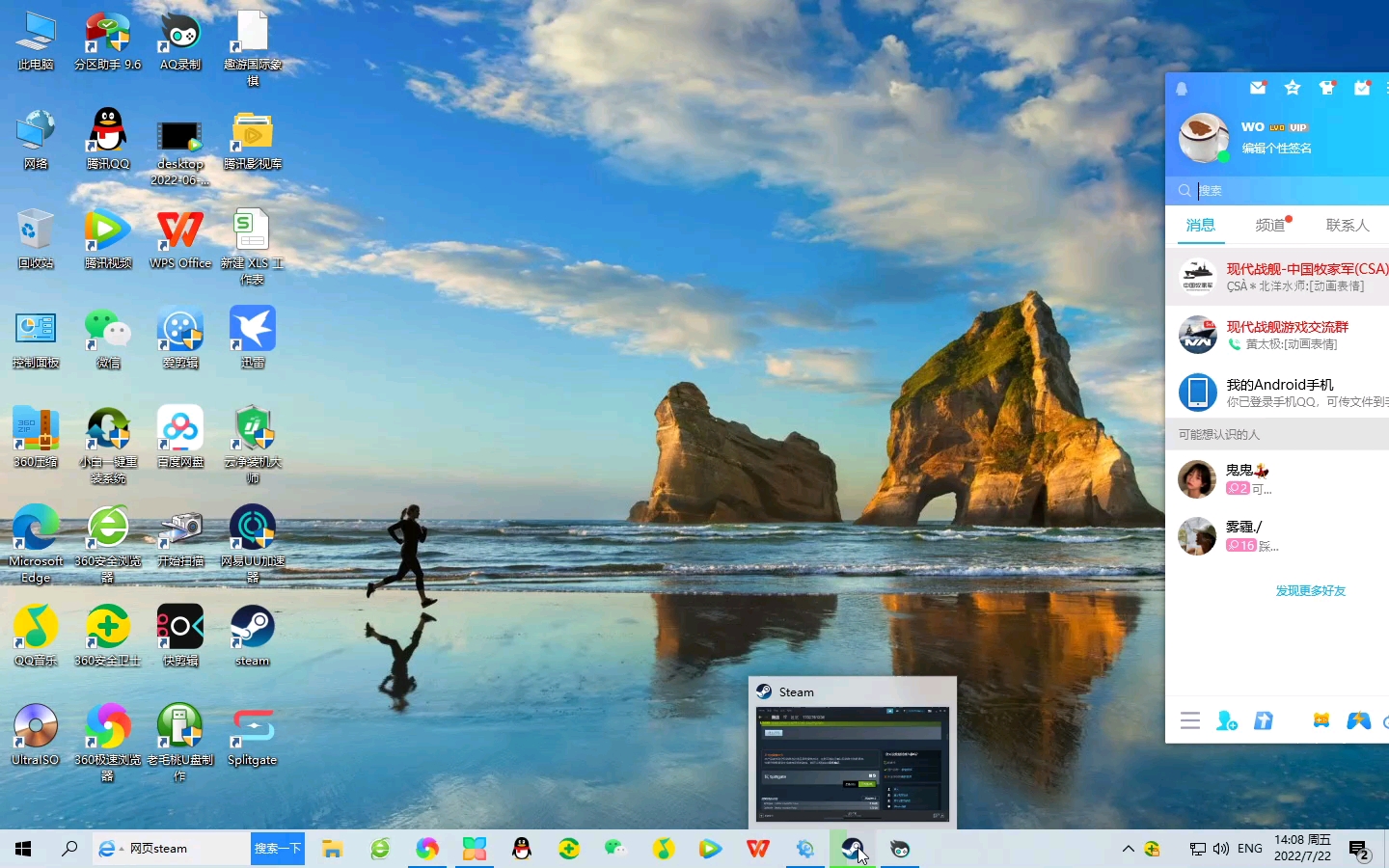Select the Splitgate desktop shortcut
Image resolution: width=1389 pixels, height=868 pixels.
point(253,736)
